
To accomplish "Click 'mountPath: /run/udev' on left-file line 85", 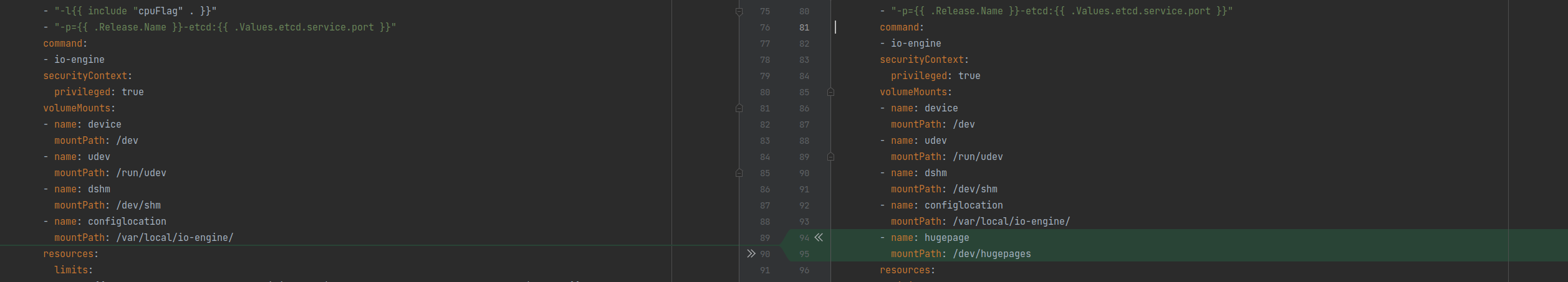I will [x=110, y=173].
